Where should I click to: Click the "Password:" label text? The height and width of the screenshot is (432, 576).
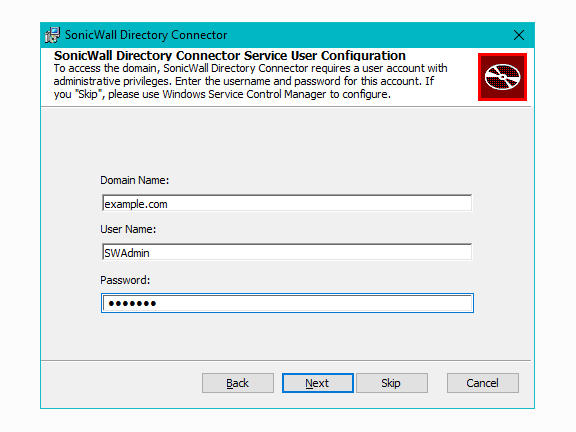point(125,280)
